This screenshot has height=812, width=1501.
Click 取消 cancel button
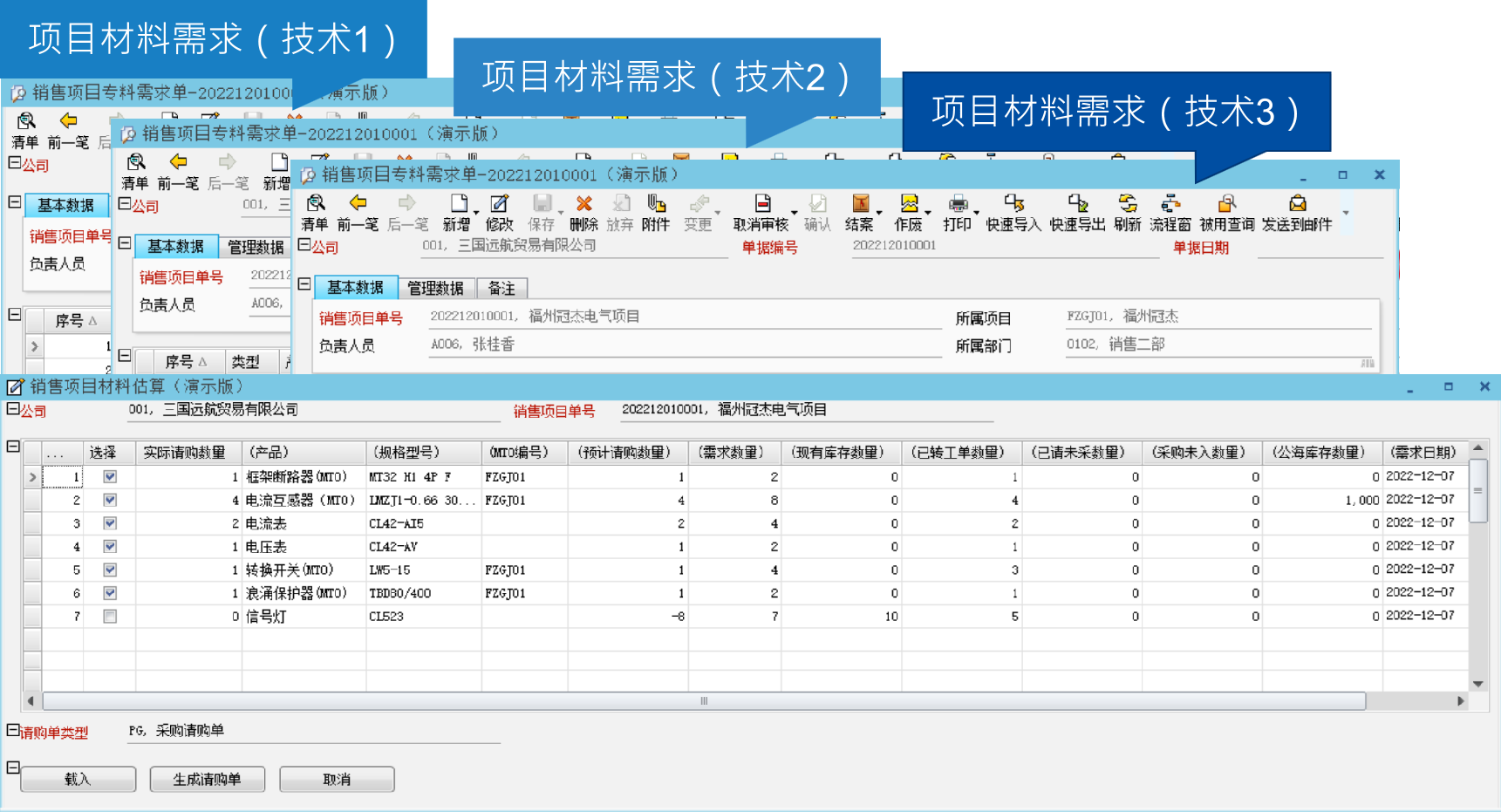pos(337,779)
